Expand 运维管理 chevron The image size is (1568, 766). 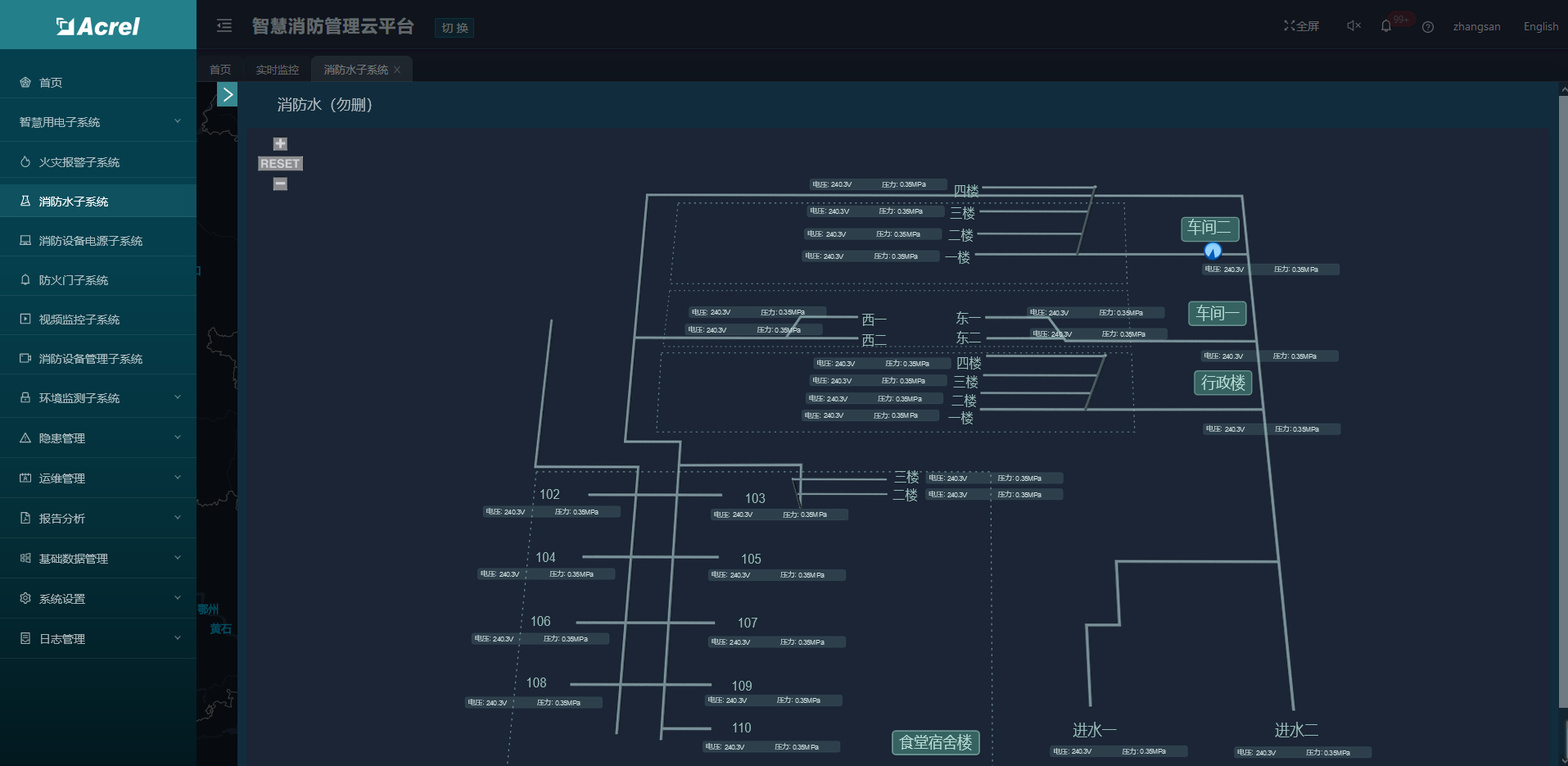[x=178, y=478]
